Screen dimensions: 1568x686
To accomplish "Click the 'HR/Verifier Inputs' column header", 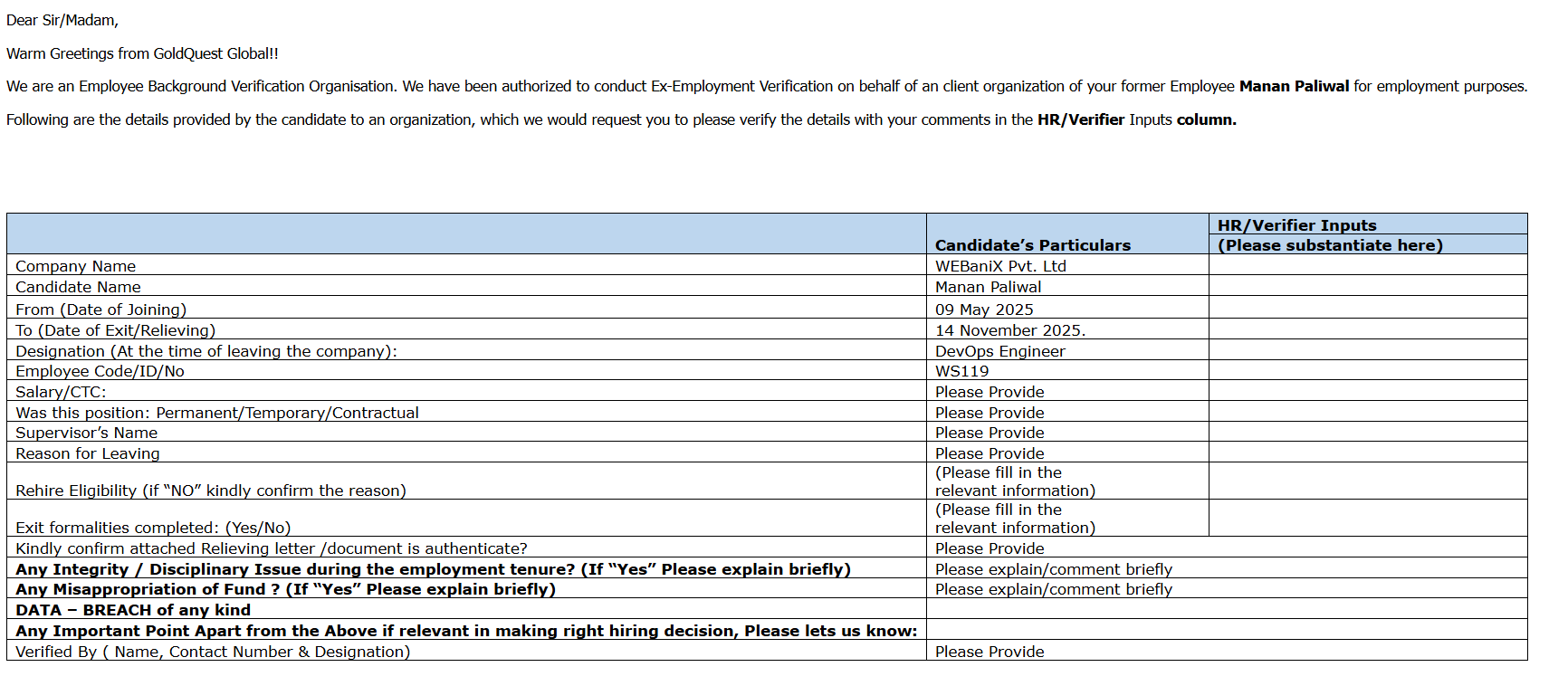I will click(1296, 225).
